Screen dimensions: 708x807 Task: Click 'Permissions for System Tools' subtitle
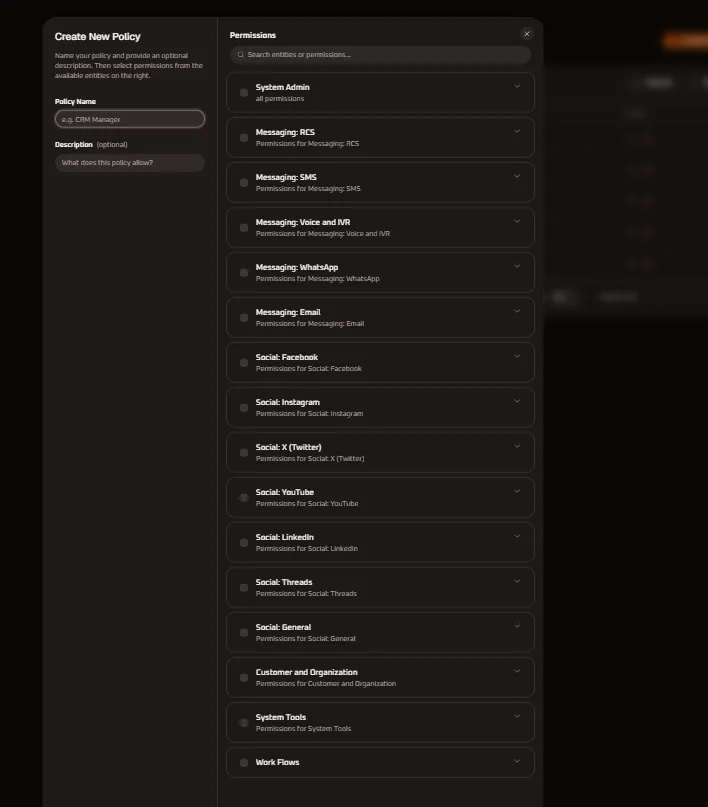coord(303,729)
